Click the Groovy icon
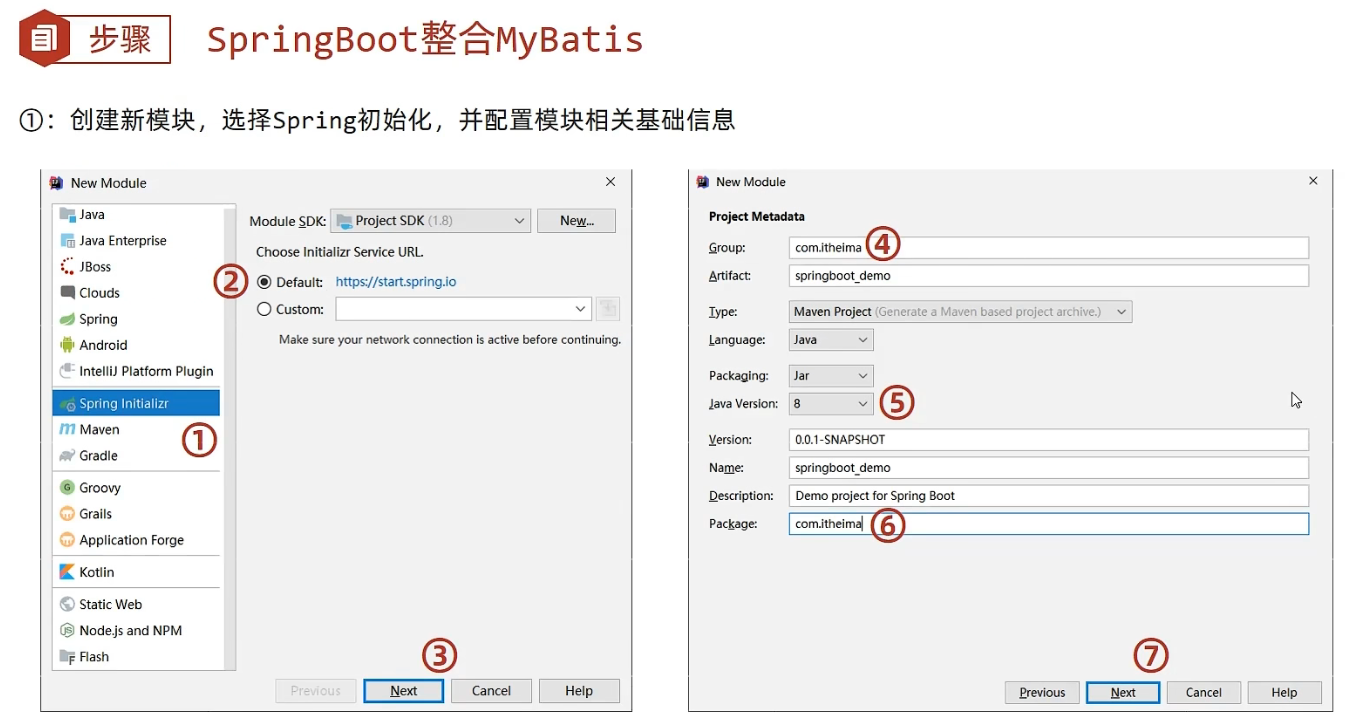Screen dimensions: 1345x719 (x=67, y=487)
